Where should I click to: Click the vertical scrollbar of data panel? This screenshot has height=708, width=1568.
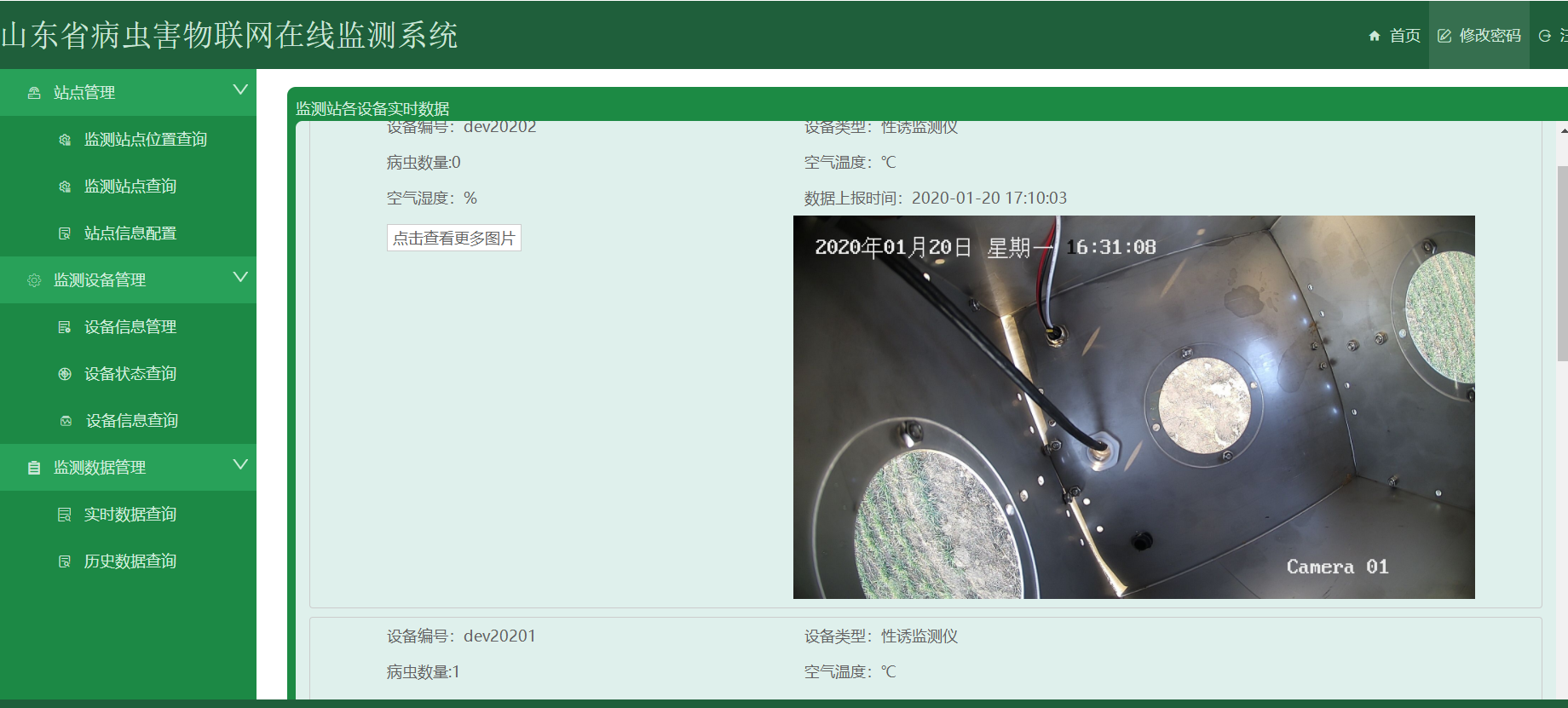click(1562, 264)
